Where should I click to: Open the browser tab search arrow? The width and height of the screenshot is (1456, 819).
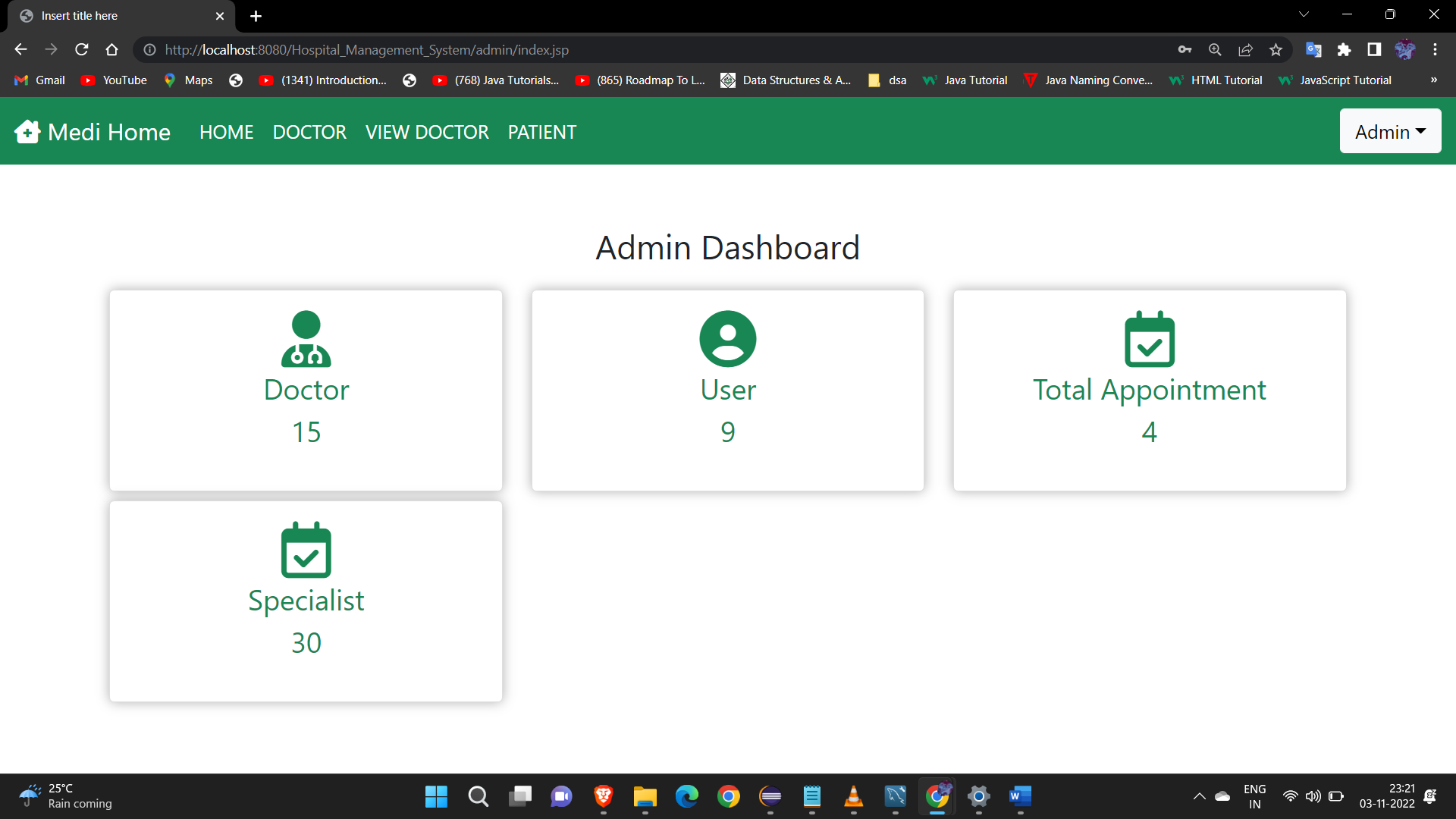click(1304, 14)
